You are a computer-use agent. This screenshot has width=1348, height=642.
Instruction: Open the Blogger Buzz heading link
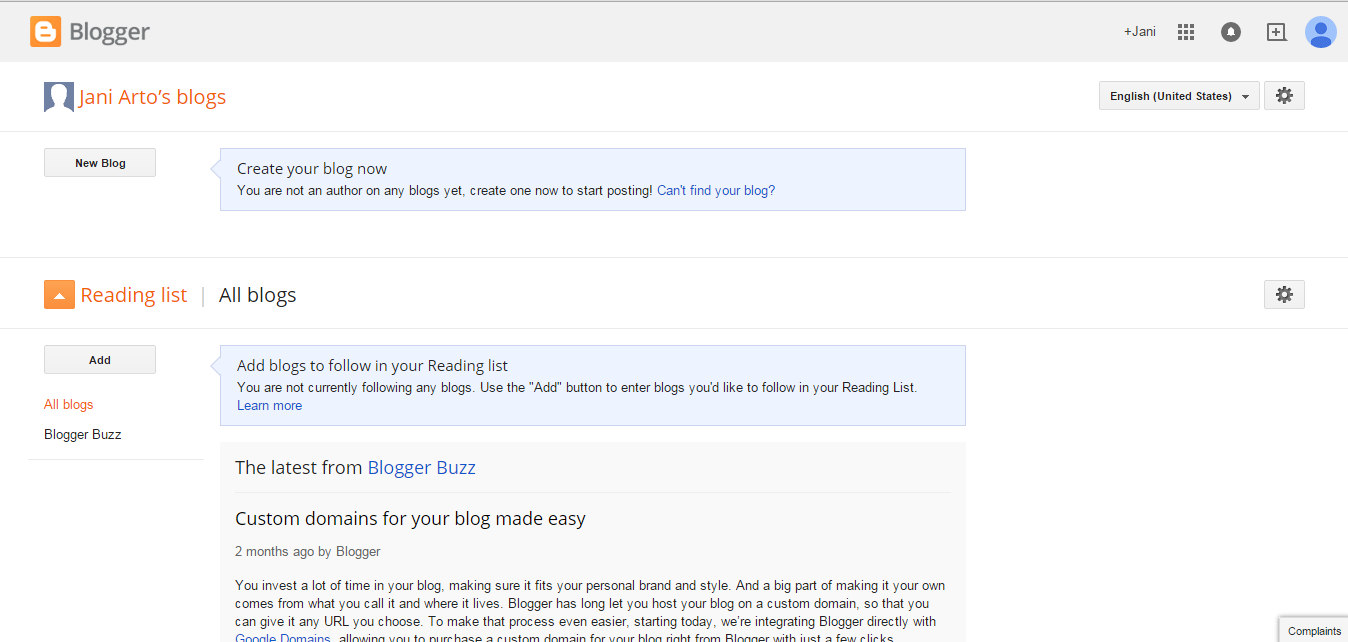coord(422,467)
